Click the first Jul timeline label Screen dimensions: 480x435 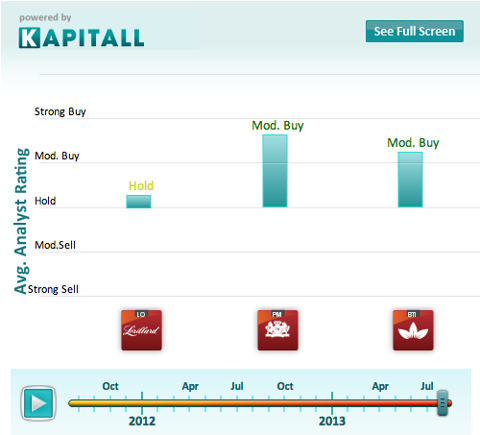point(237,386)
